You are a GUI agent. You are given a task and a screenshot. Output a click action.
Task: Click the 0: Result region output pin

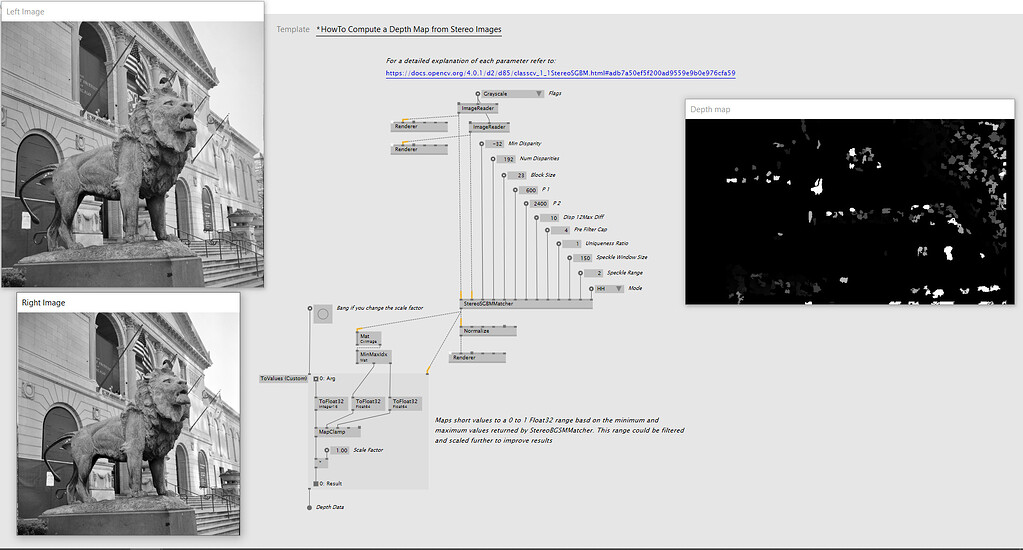[316, 484]
